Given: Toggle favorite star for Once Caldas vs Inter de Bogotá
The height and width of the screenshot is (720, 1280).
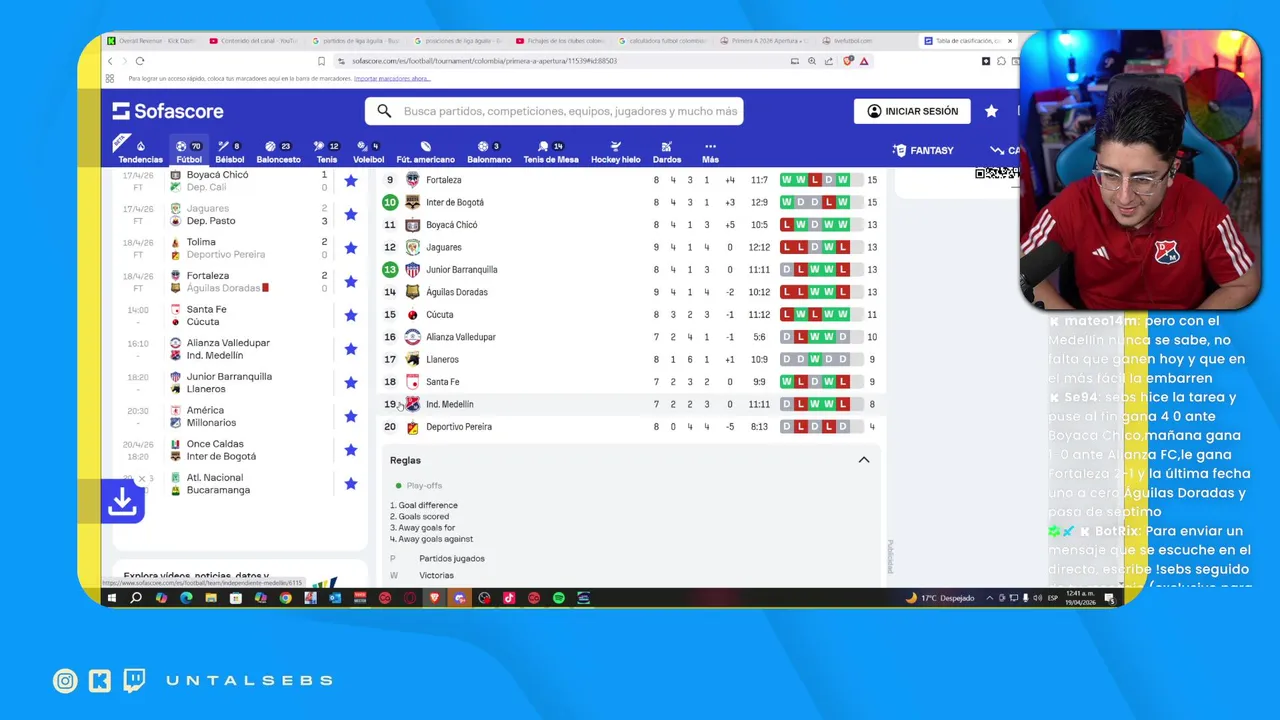Looking at the screenshot, I should pos(350,450).
